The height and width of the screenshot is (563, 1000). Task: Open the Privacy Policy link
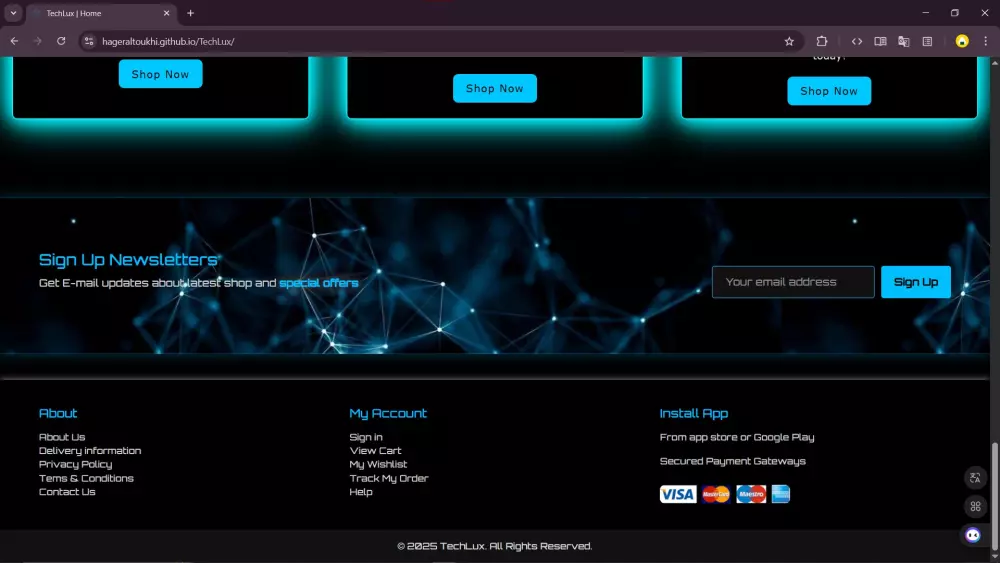(x=75, y=464)
